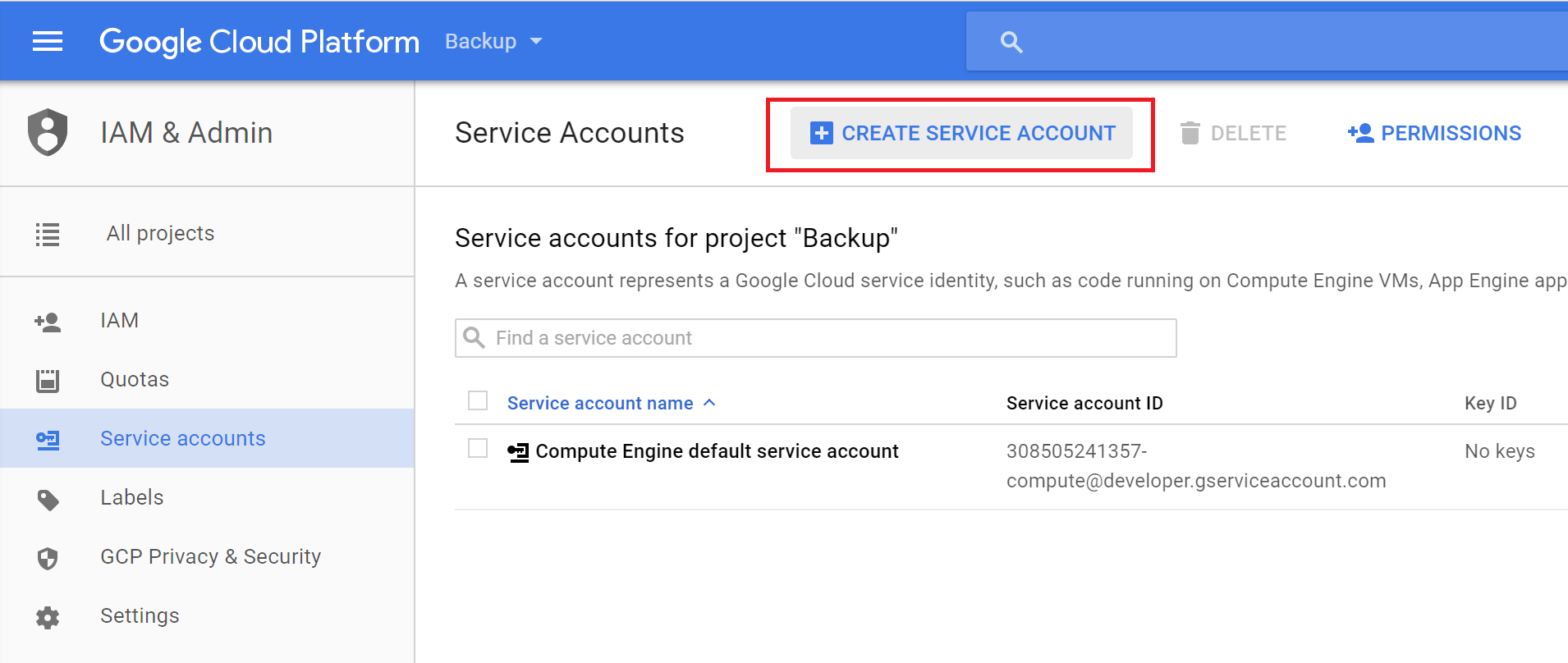Click the service account icon beside Compute Engine row

point(518,452)
